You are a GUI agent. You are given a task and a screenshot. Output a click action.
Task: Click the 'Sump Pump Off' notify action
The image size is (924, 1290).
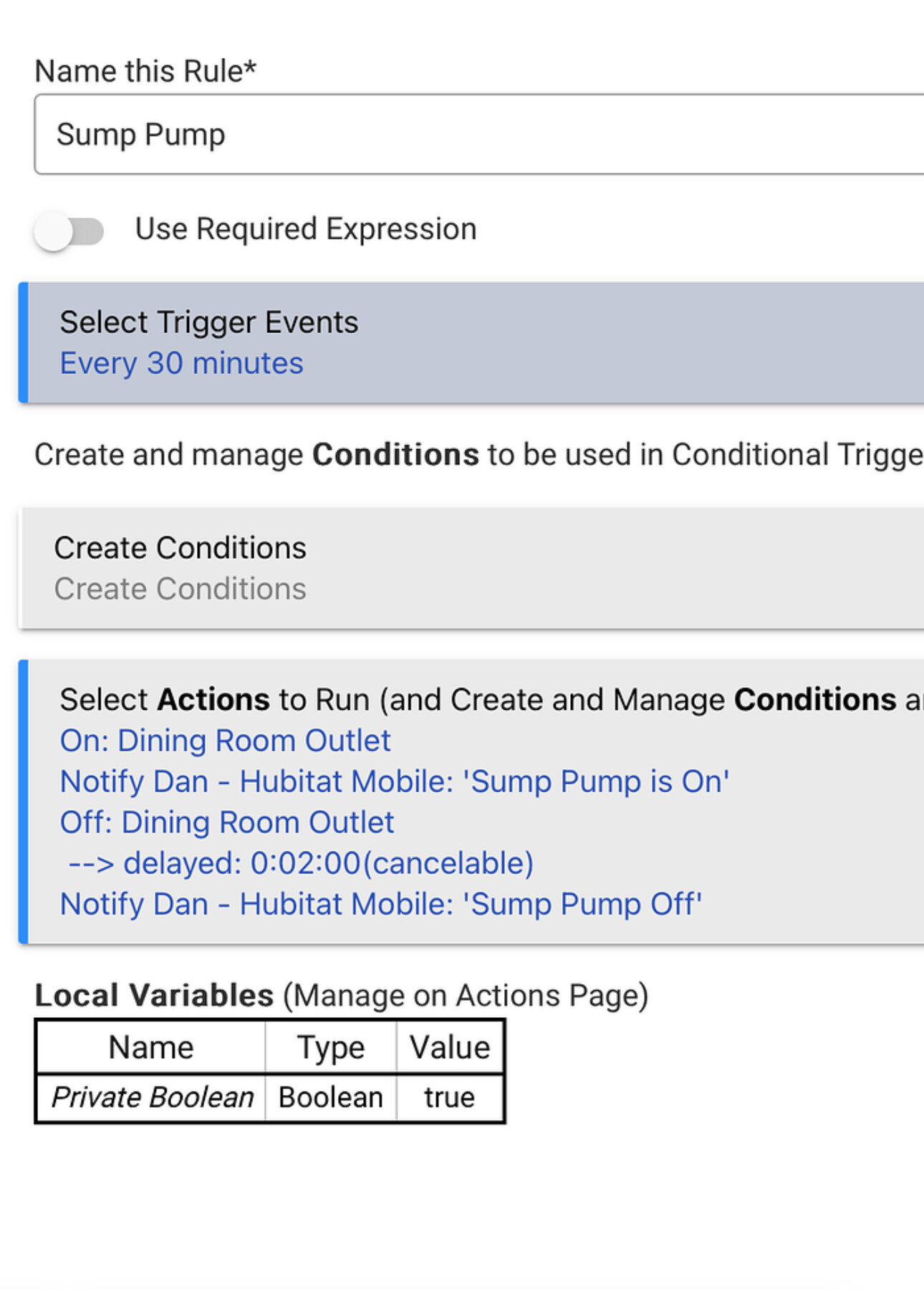pos(381,904)
